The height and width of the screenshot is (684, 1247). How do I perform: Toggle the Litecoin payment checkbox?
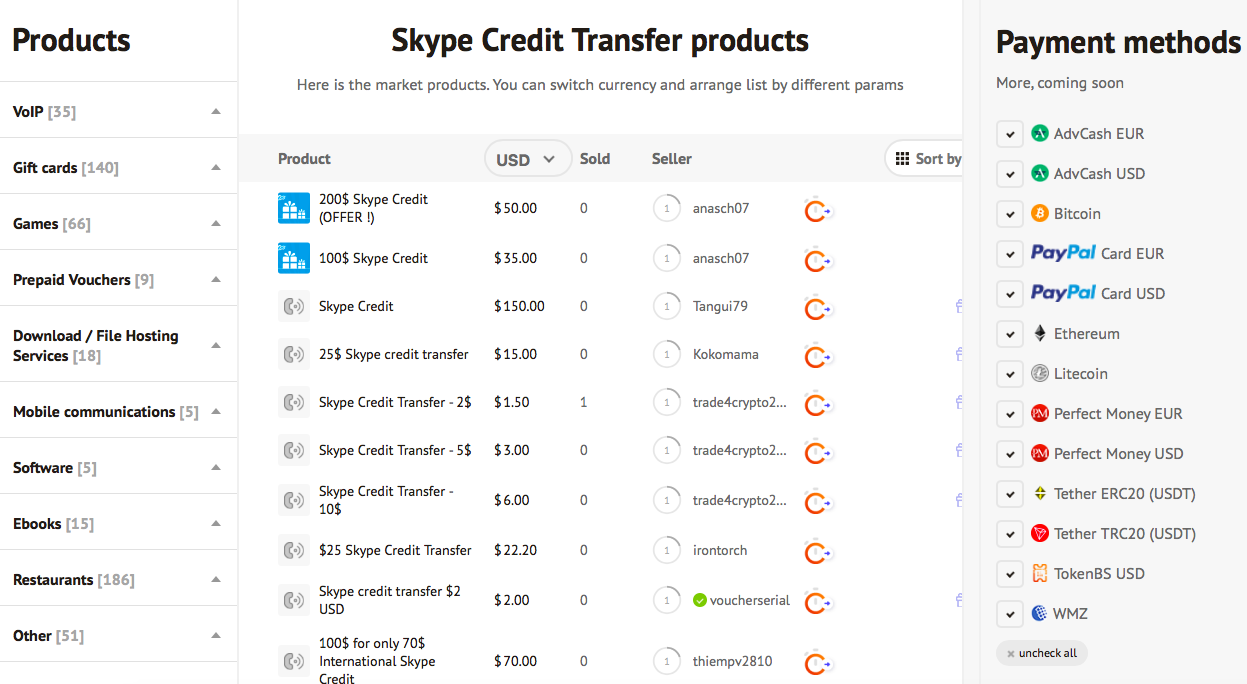pos(1010,374)
